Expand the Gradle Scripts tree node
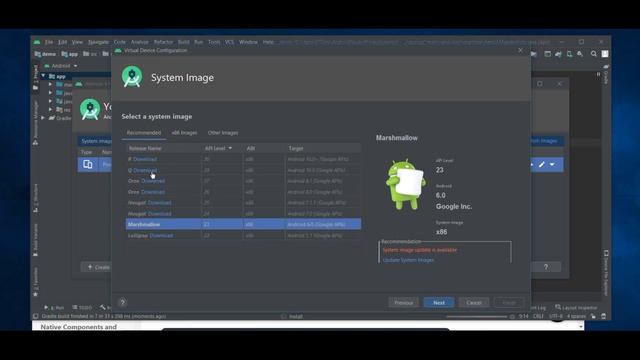 pos(43,118)
